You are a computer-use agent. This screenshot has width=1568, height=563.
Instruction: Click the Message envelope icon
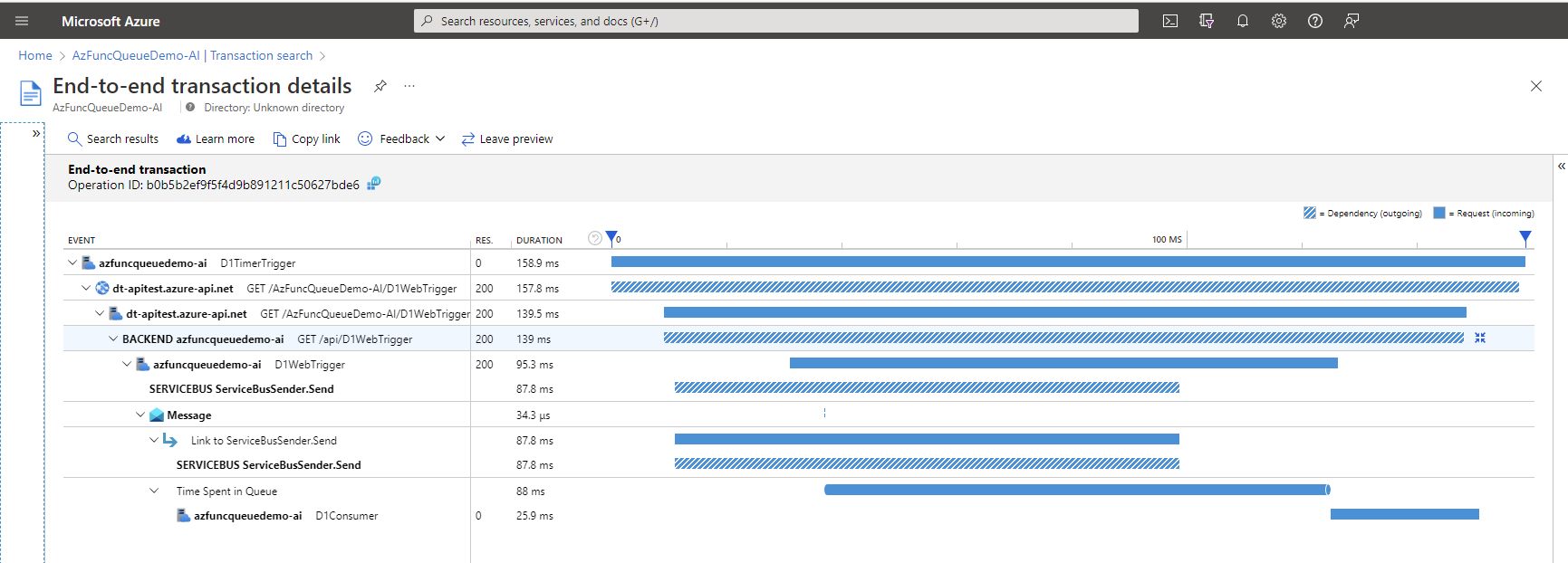(157, 415)
